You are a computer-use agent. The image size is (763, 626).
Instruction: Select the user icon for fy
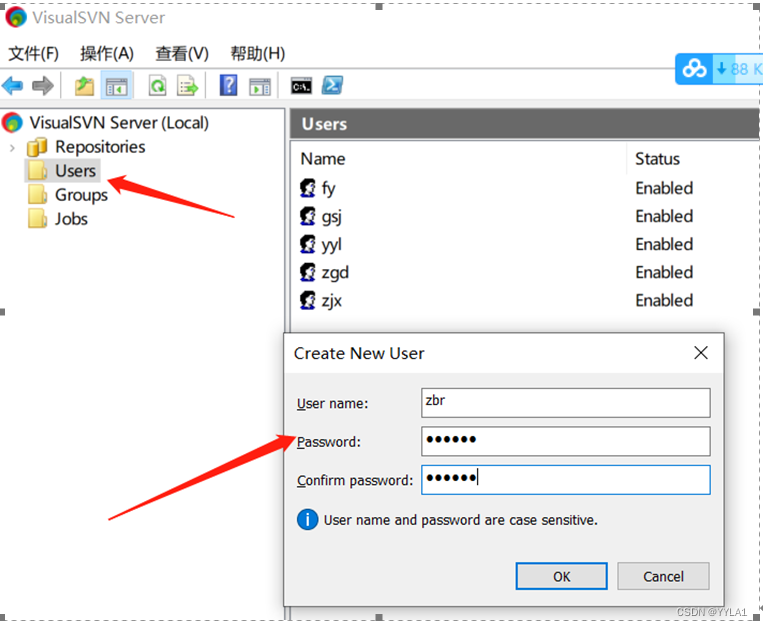click(308, 188)
